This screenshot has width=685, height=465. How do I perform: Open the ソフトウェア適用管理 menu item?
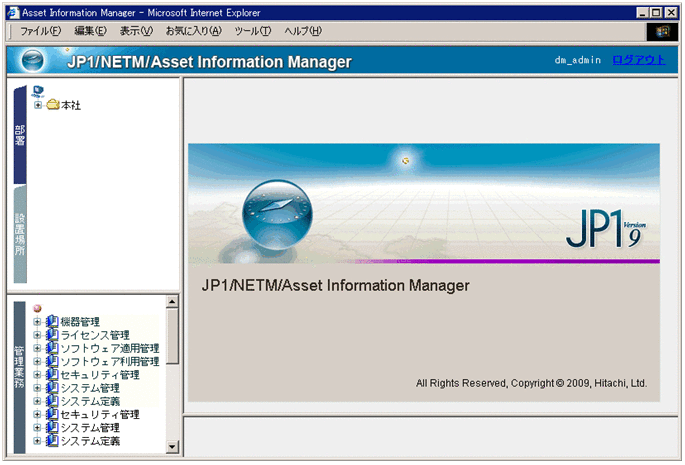[110, 348]
